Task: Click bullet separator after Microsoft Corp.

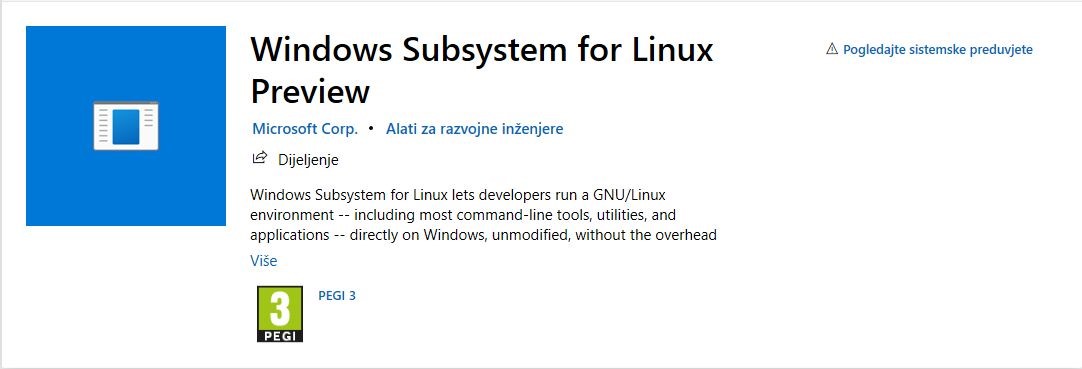Action: click(371, 128)
